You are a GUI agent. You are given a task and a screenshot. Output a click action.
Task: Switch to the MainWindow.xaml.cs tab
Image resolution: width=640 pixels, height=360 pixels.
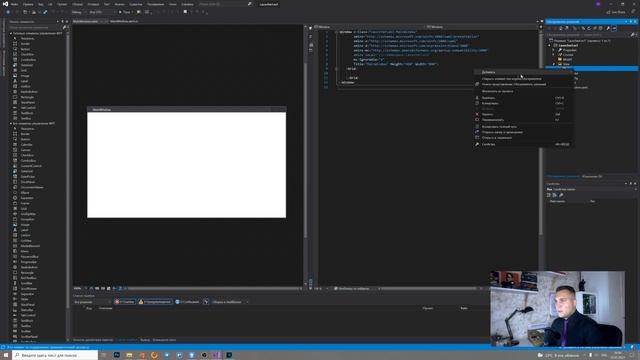tap(124, 21)
